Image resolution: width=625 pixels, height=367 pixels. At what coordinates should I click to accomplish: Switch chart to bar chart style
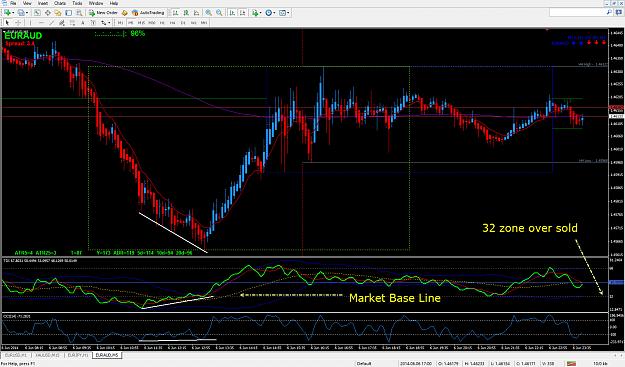coord(175,13)
